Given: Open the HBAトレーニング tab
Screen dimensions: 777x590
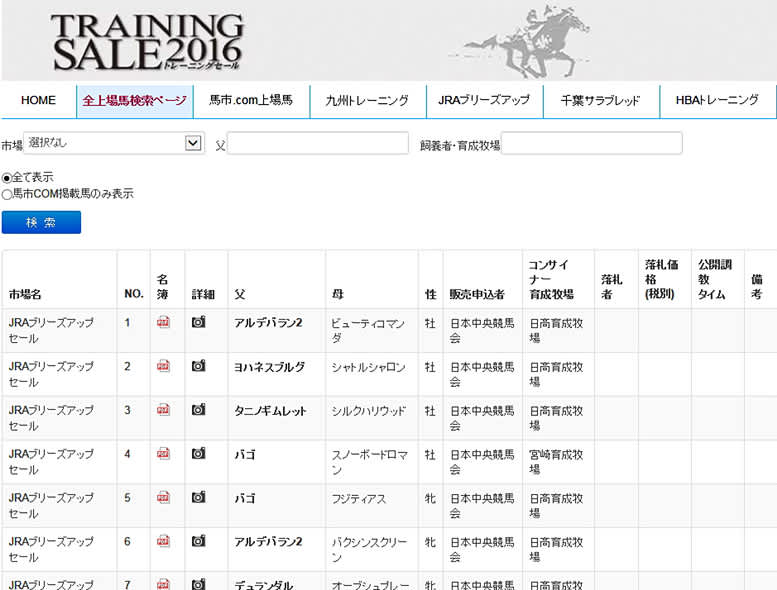Looking at the screenshot, I should pyautogui.click(x=717, y=101).
